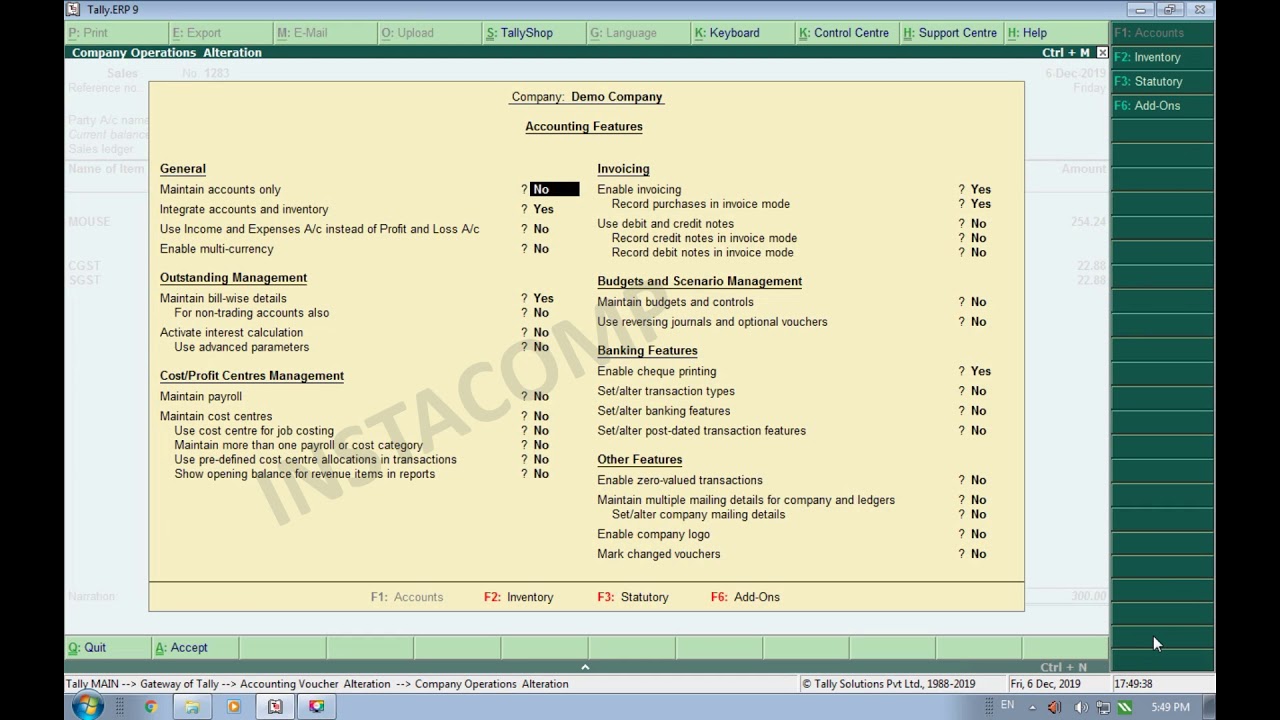
Task: Expand the bottom panel with the up arrow
Action: [585, 667]
